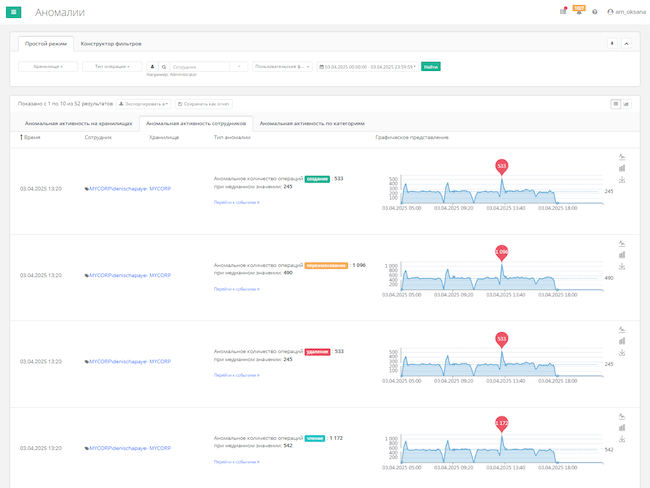Viewport: 650px width, 488px height.
Task: Click Сохранить как отчет button
Action: click(204, 104)
